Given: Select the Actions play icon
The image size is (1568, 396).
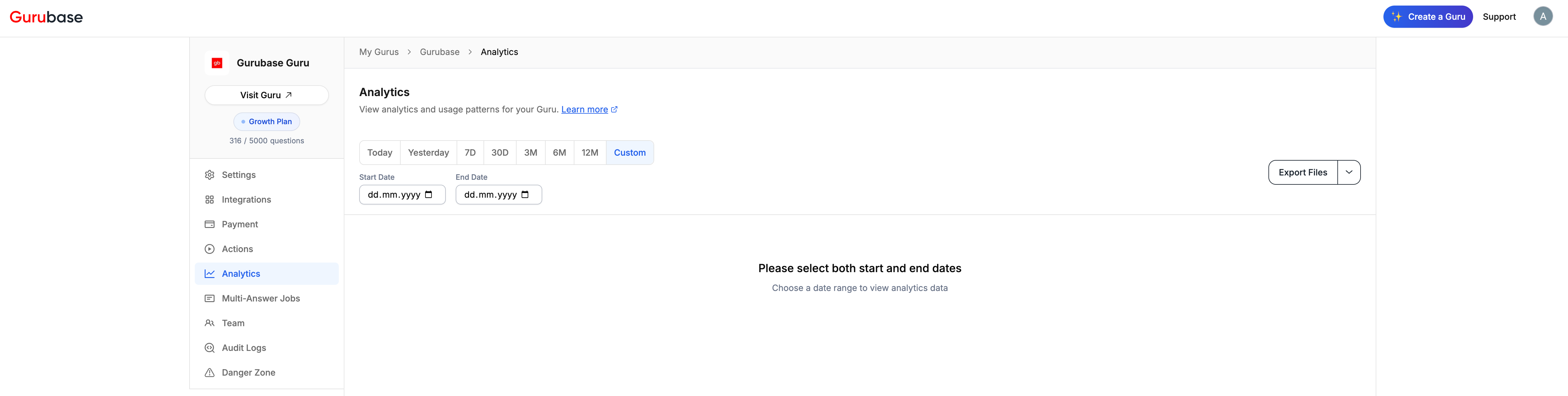Looking at the screenshot, I should click(209, 249).
